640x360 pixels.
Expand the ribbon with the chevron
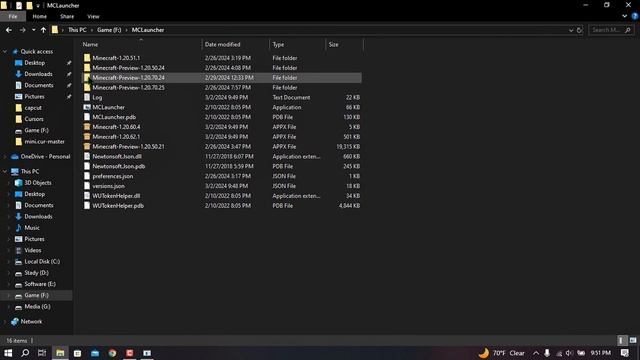pos(624,16)
